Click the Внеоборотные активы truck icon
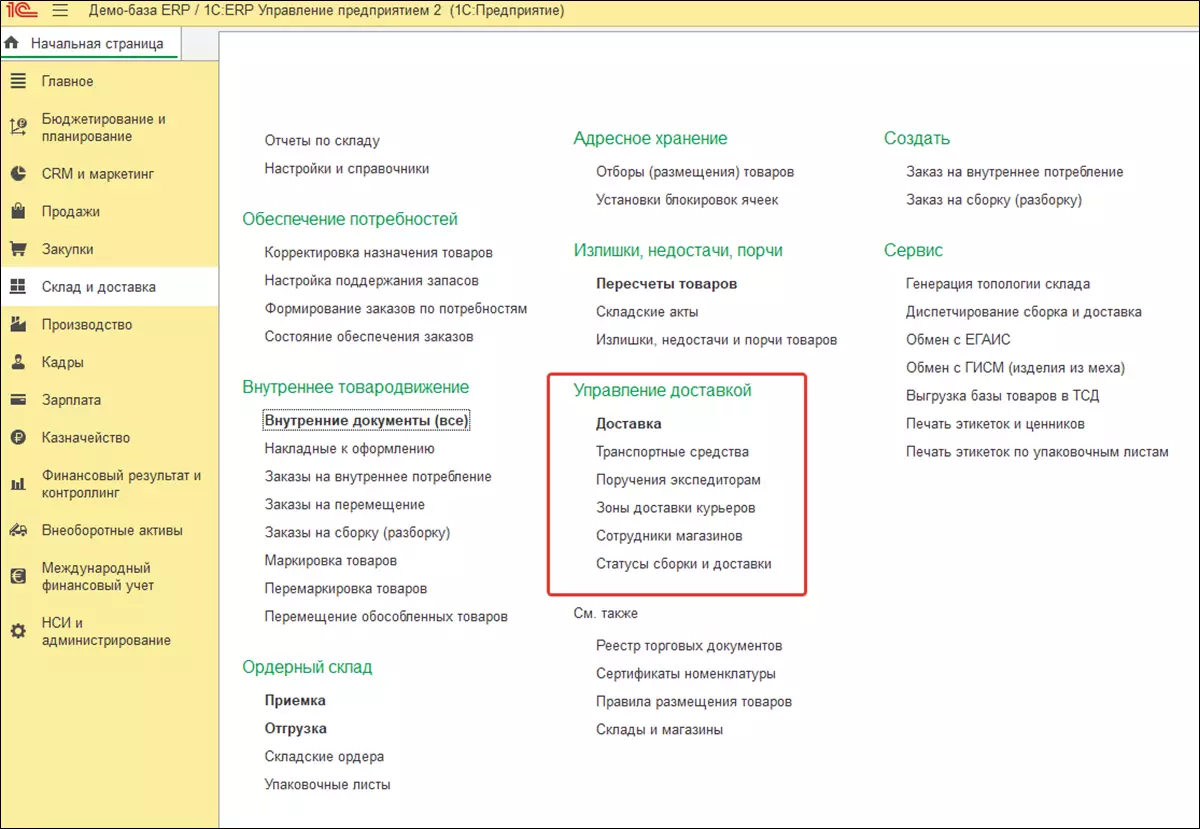 coord(18,531)
